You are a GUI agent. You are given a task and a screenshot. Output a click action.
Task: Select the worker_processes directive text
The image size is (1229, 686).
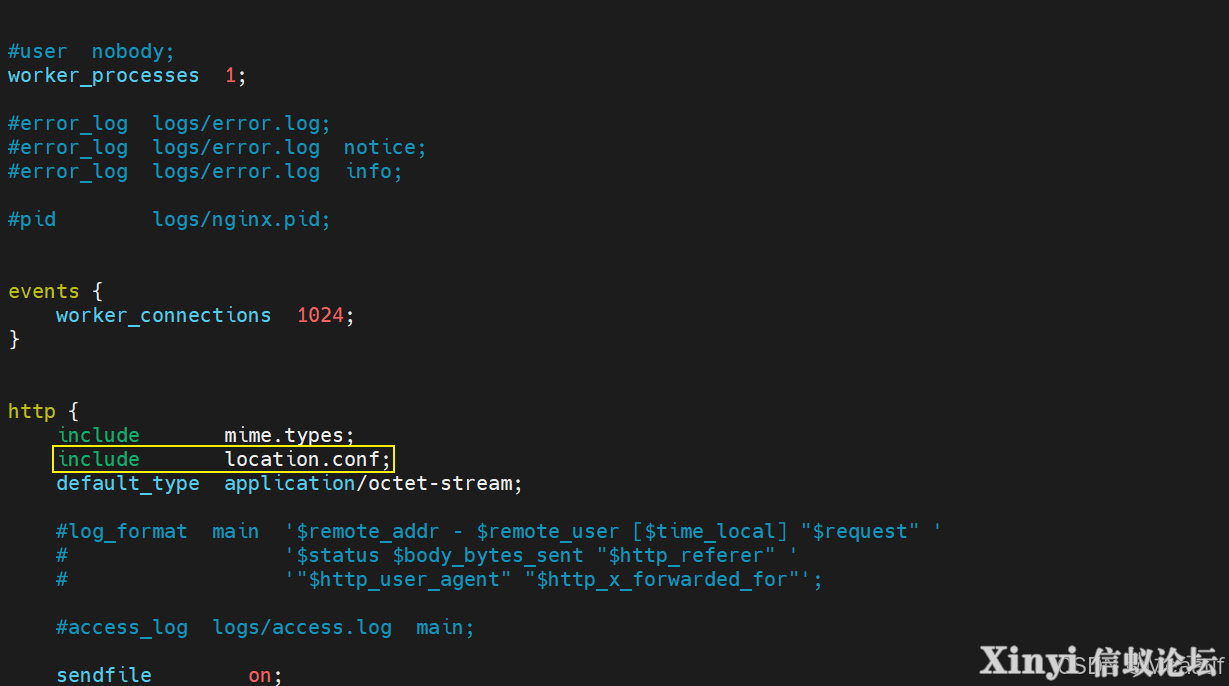click(104, 75)
